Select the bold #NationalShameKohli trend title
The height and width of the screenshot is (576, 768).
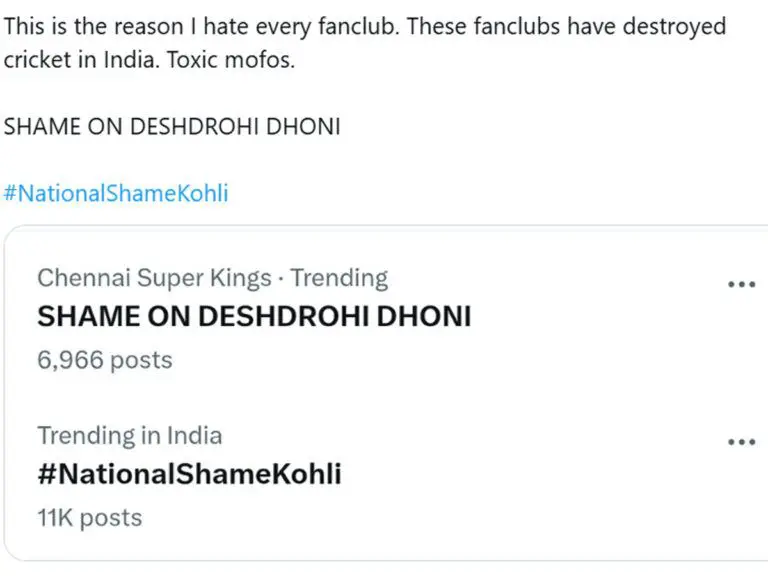189,473
